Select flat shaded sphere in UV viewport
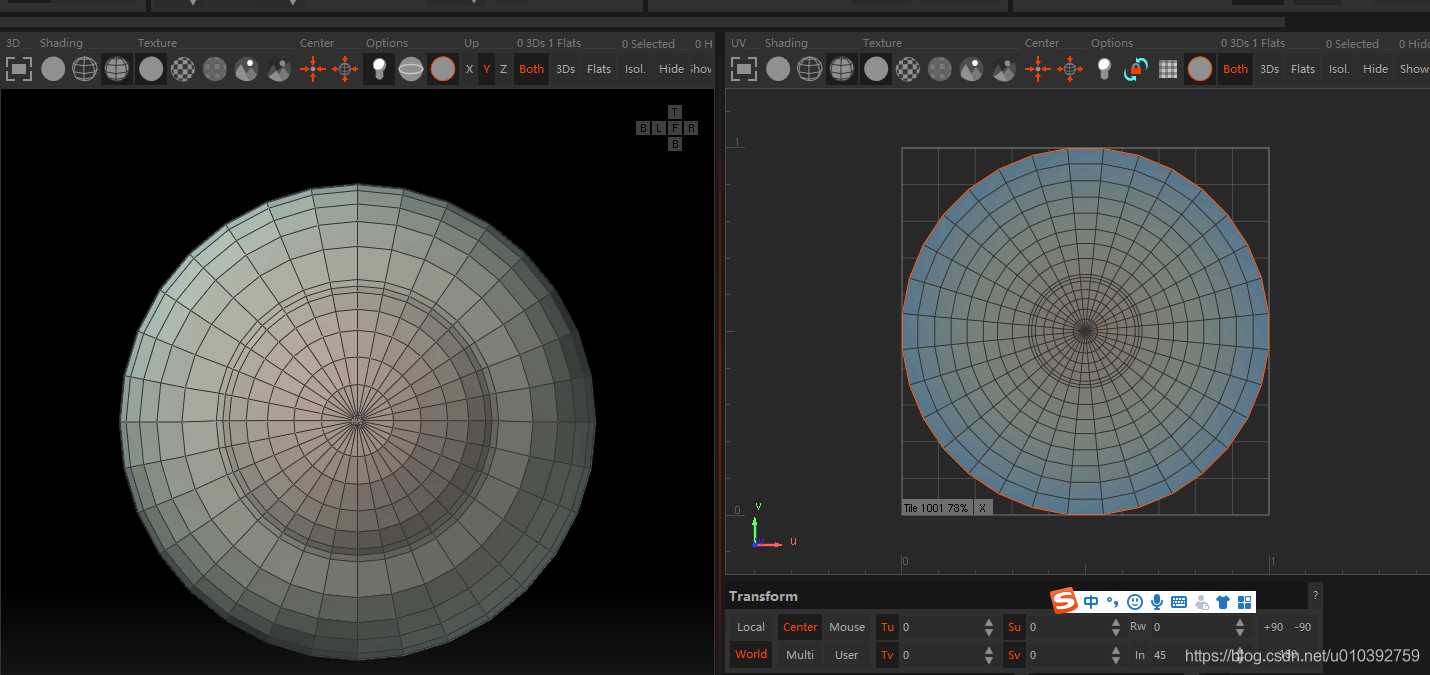 pyautogui.click(x=778, y=69)
